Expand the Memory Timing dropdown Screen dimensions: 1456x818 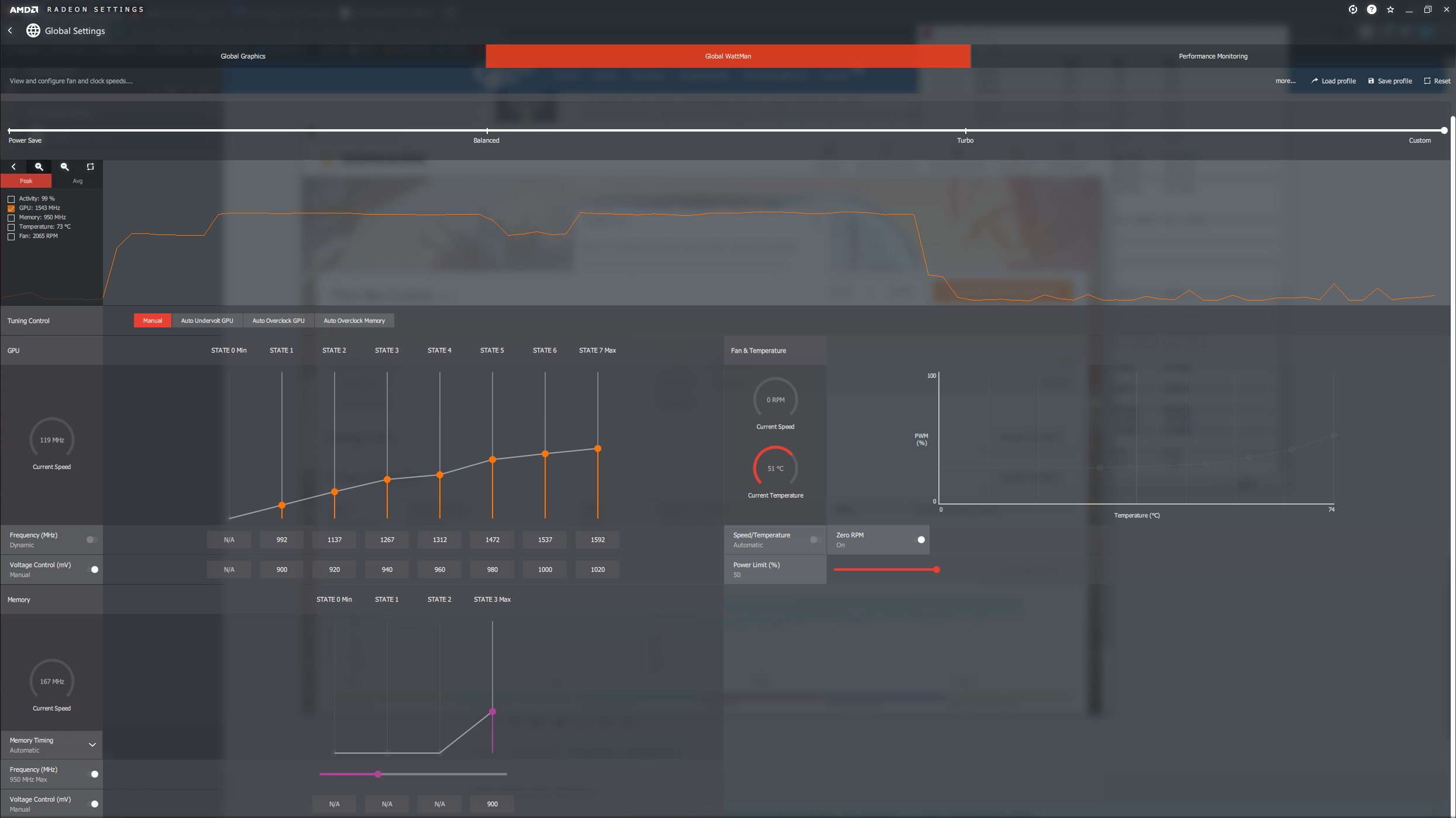point(92,745)
